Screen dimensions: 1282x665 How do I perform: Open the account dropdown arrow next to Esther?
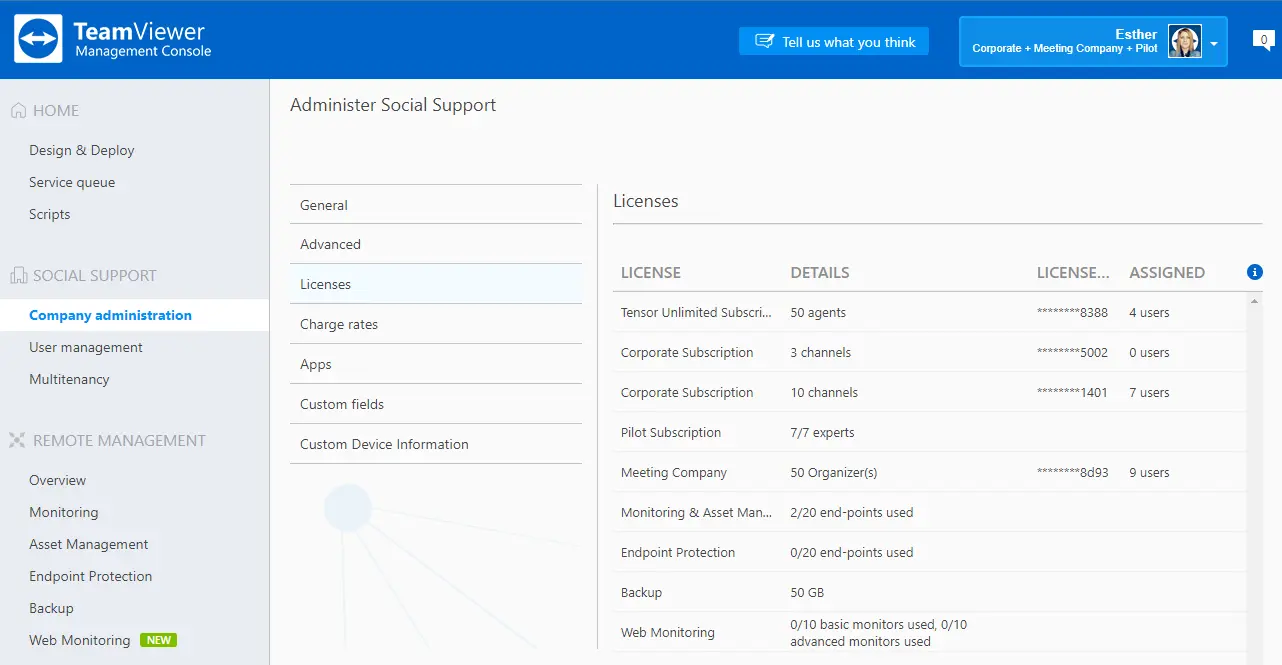point(1214,44)
